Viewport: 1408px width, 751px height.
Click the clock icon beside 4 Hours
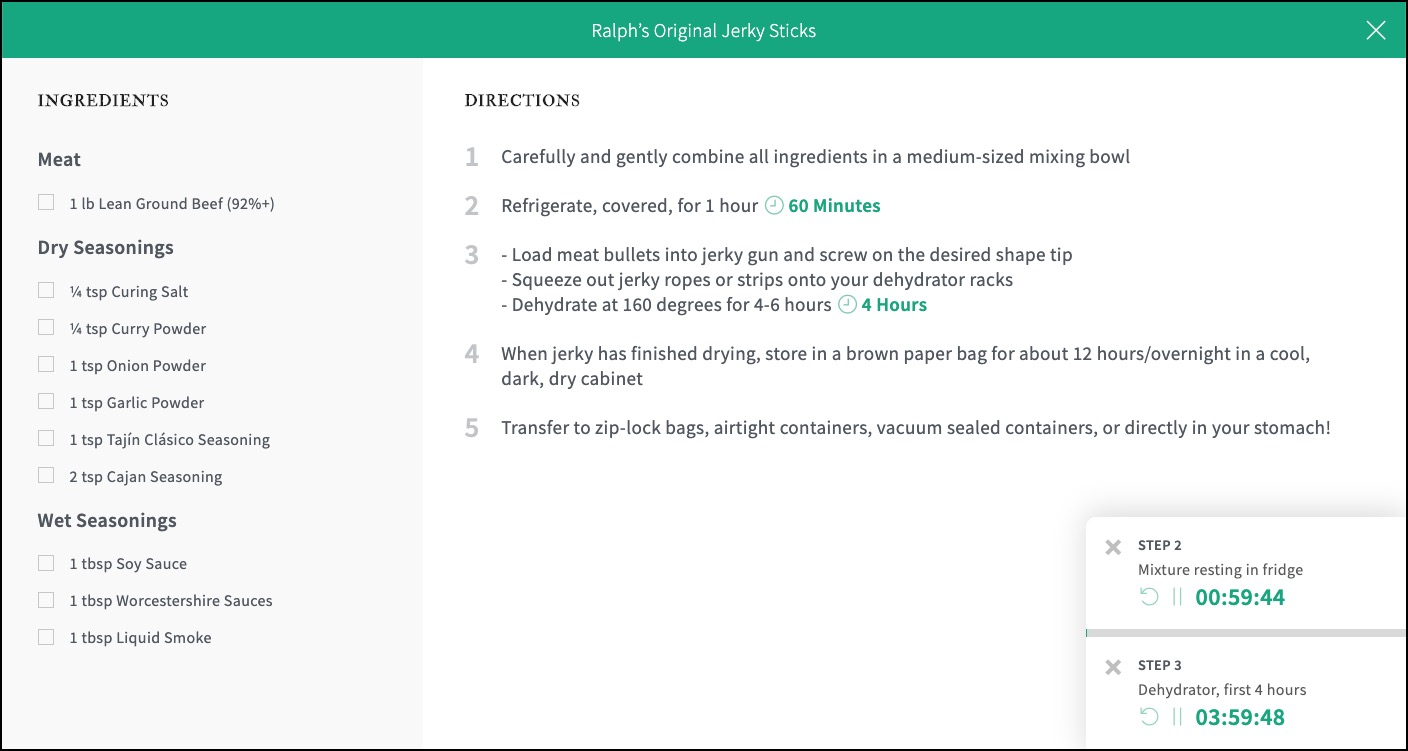[847, 305]
